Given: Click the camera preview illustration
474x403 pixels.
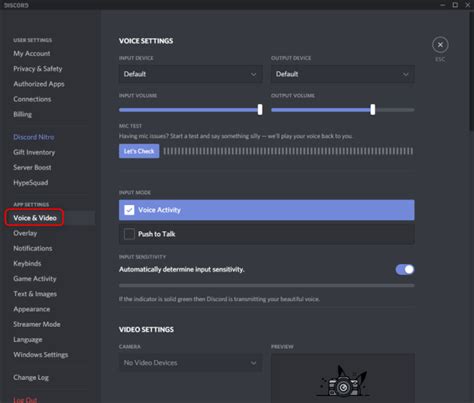Looking at the screenshot, I should 343,381.
